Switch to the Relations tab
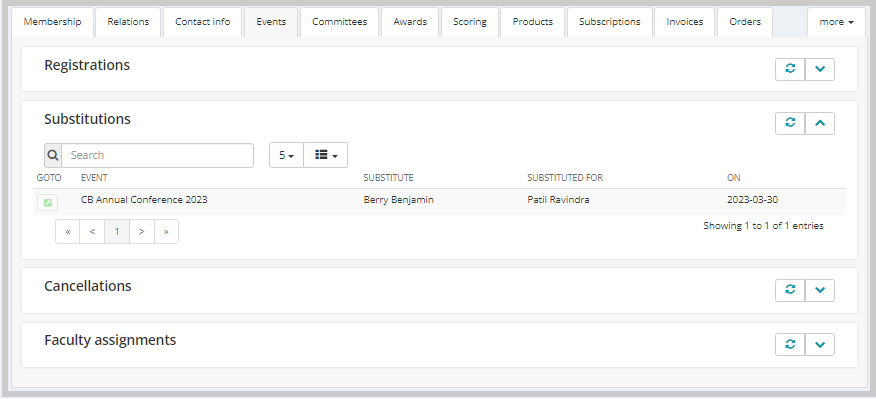The height and width of the screenshot is (399, 876). pos(128,22)
